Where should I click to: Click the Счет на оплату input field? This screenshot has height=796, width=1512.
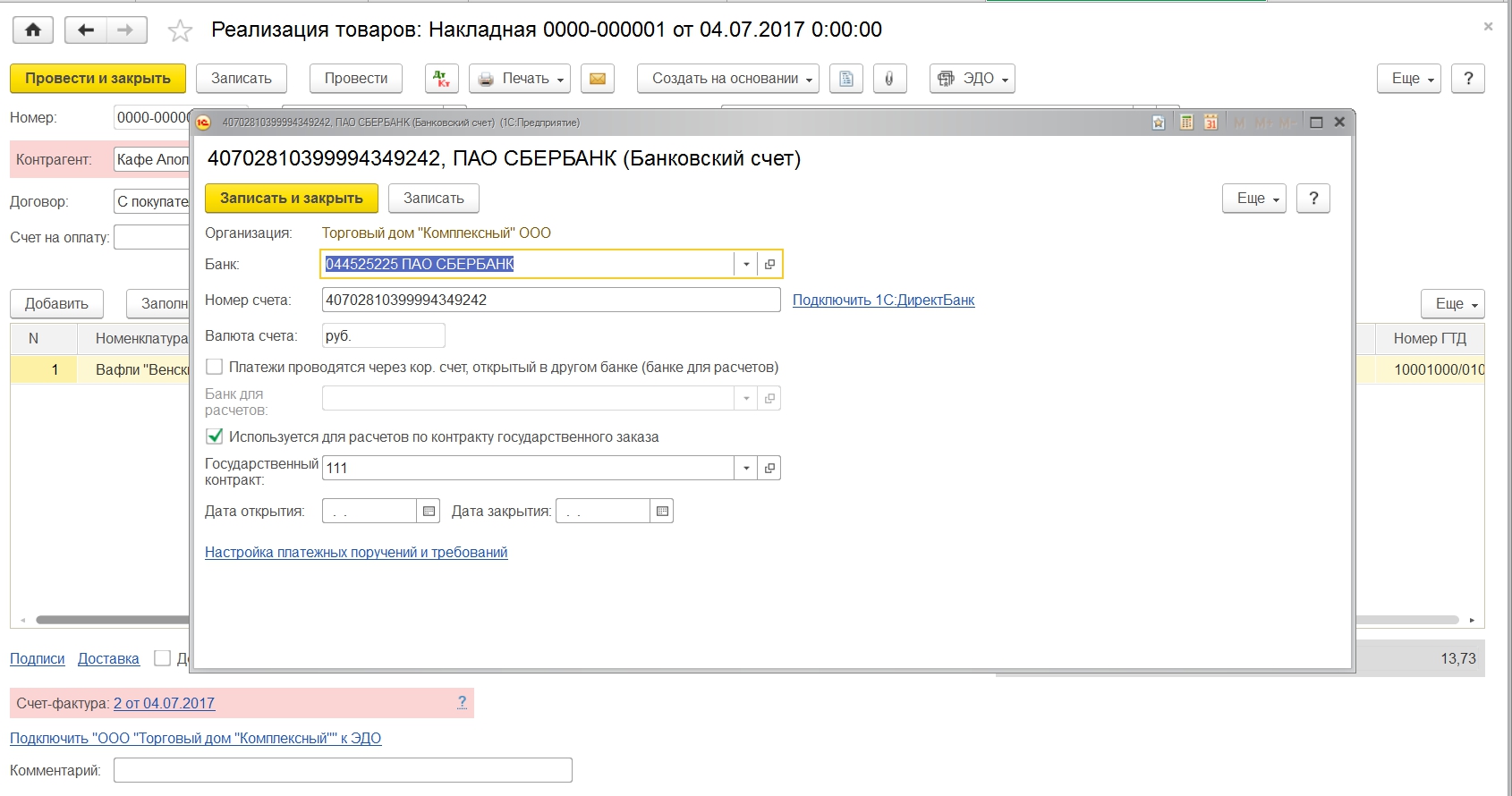tap(151, 237)
